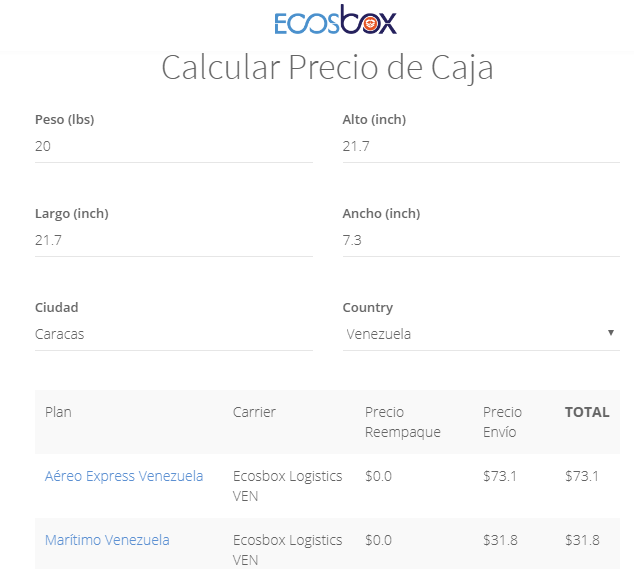Image resolution: width=634 pixels, height=569 pixels.
Task: Click the Peso (lbs) input field
Action: point(173,146)
